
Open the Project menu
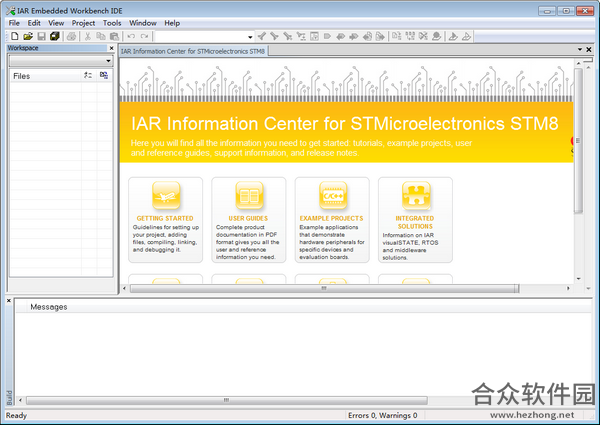click(x=83, y=23)
